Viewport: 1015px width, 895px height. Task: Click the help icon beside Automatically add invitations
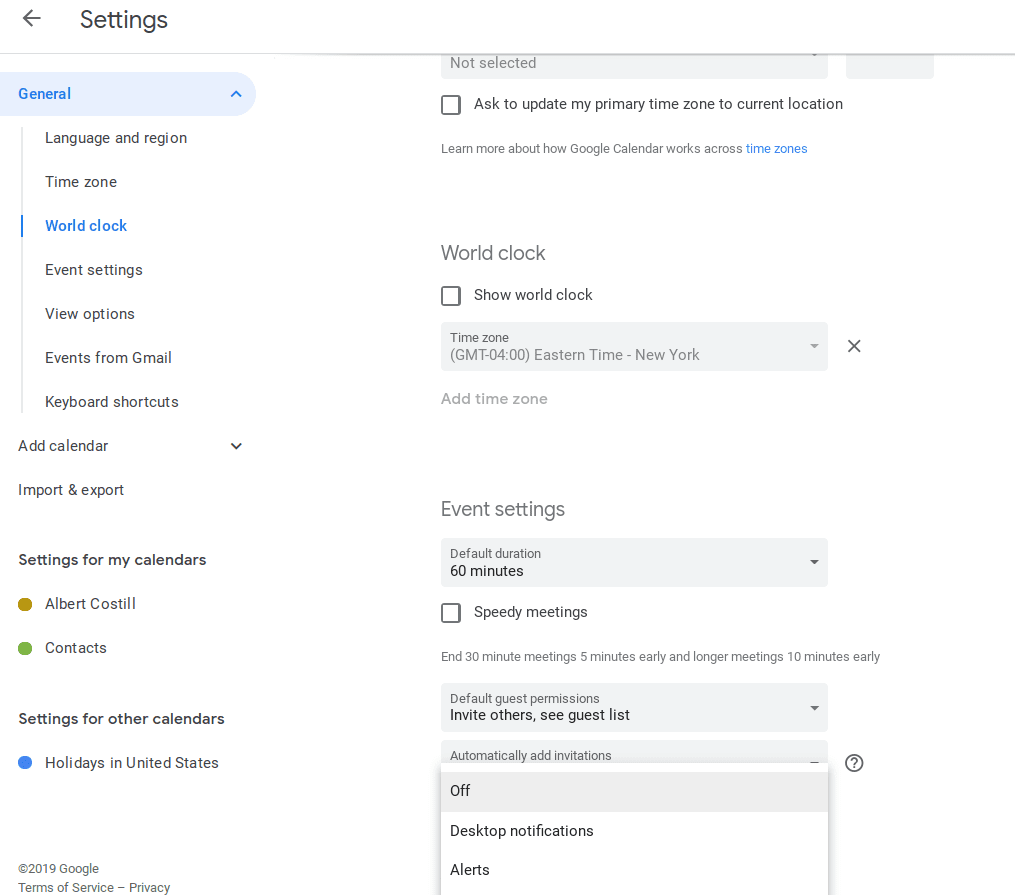(854, 763)
